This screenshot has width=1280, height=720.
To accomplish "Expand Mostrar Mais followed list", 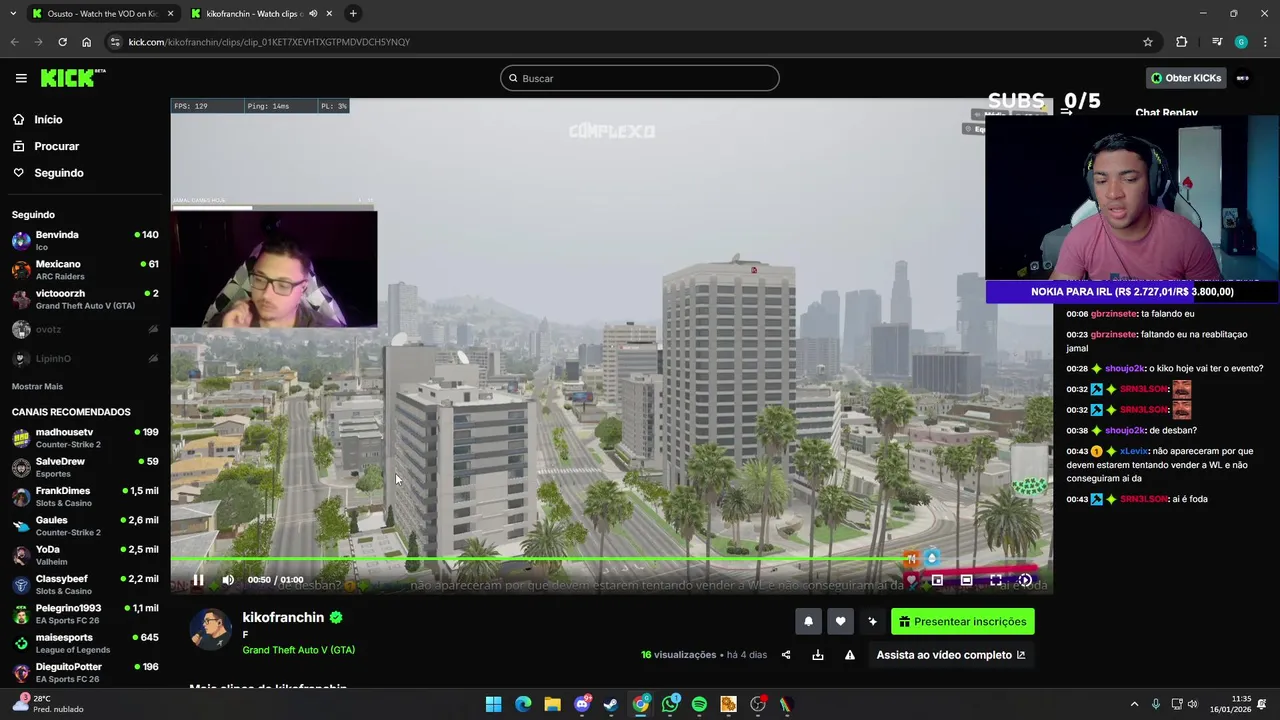I will click(x=37, y=386).
